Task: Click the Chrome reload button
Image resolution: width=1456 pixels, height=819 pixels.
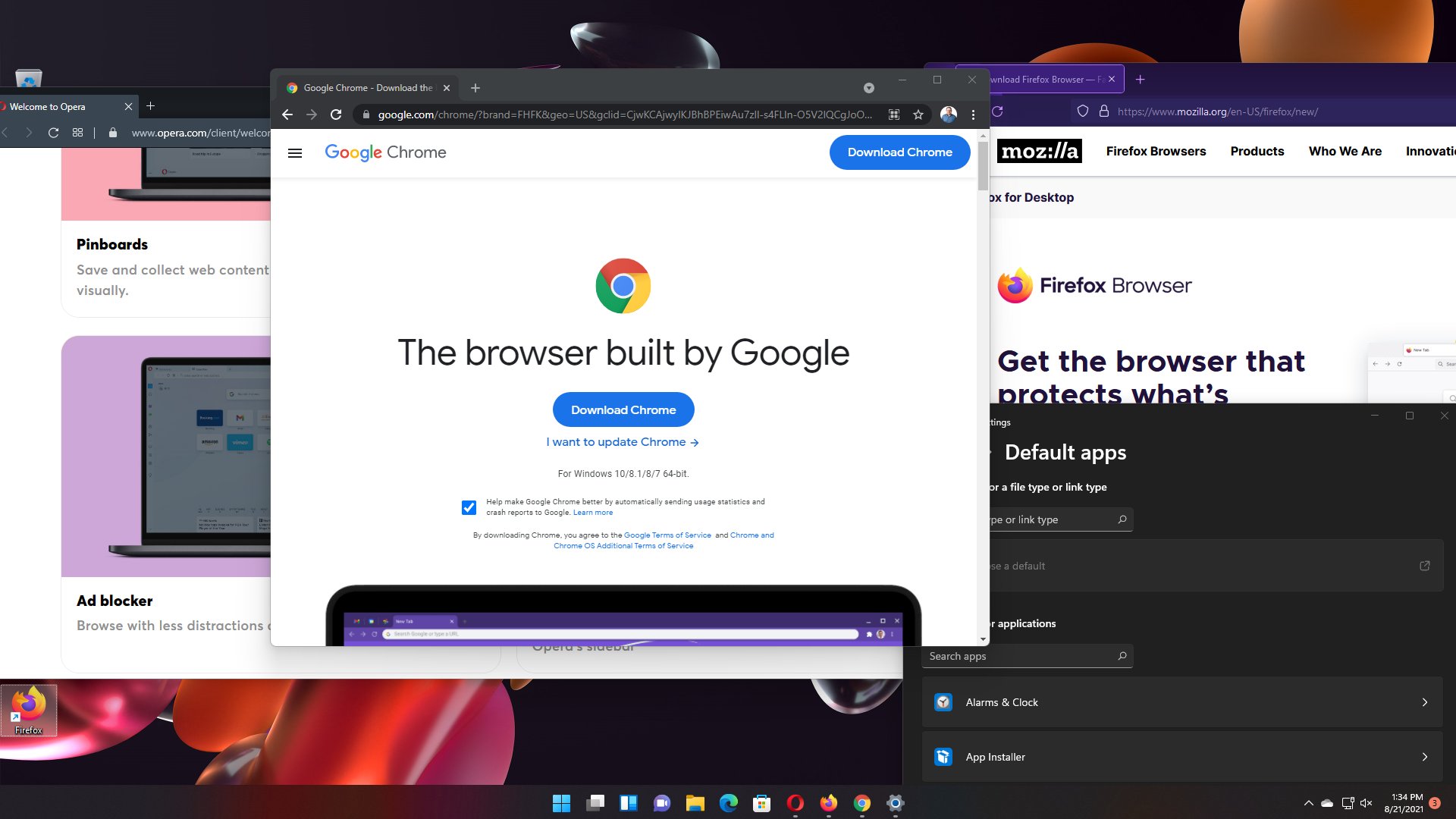Action: coord(337,114)
